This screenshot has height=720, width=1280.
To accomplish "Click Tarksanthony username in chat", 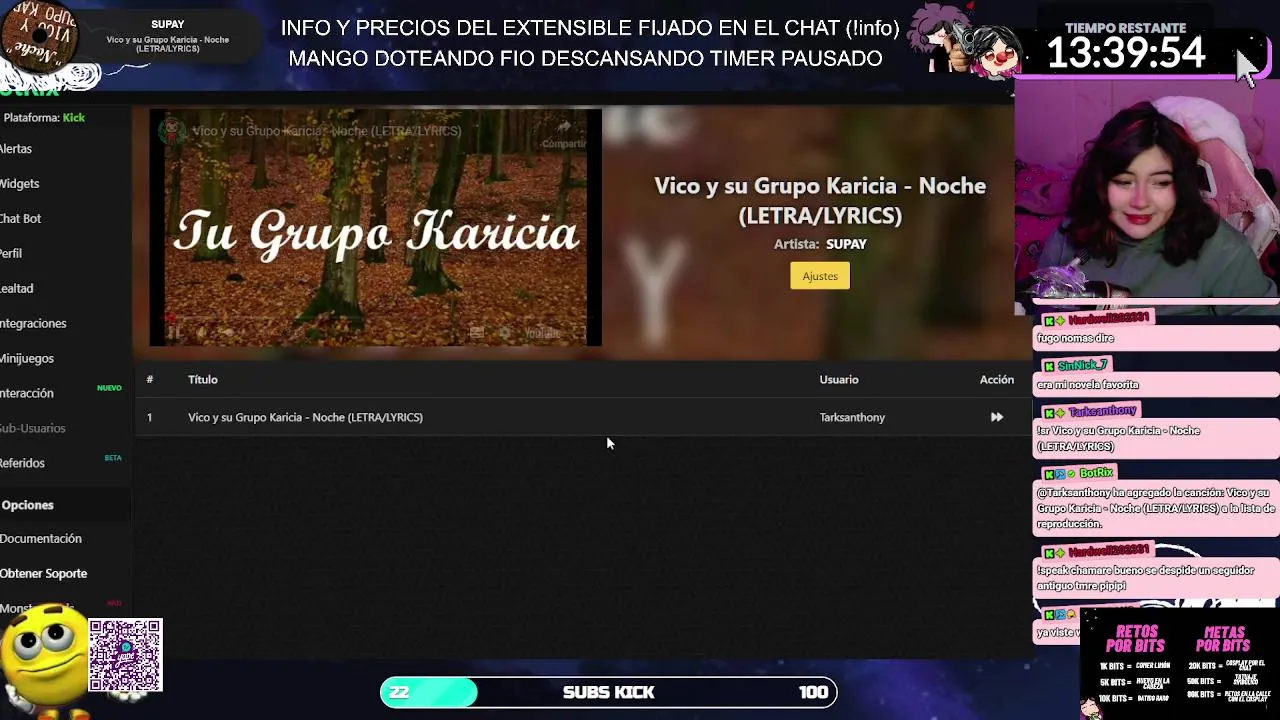I will (1102, 411).
